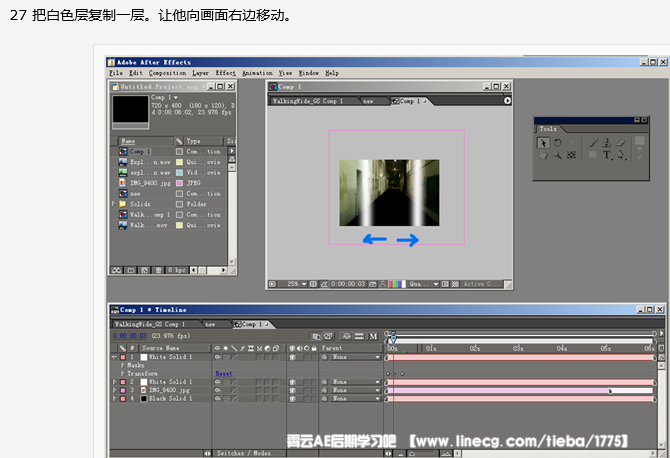The image size is (670, 458).
Task: Expand the Black Solid 1 layer
Action: pos(114,399)
